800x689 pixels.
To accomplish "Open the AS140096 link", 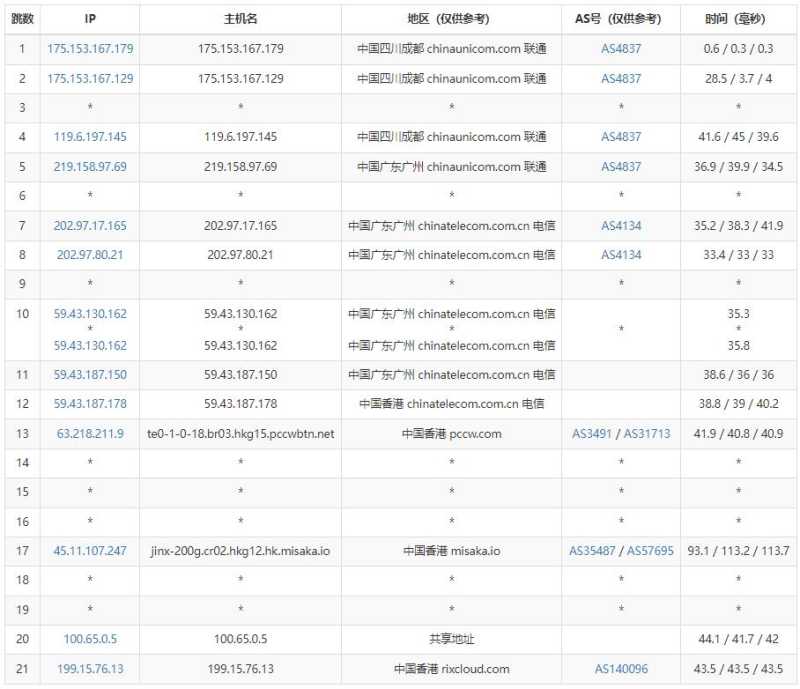I will (621, 669).
